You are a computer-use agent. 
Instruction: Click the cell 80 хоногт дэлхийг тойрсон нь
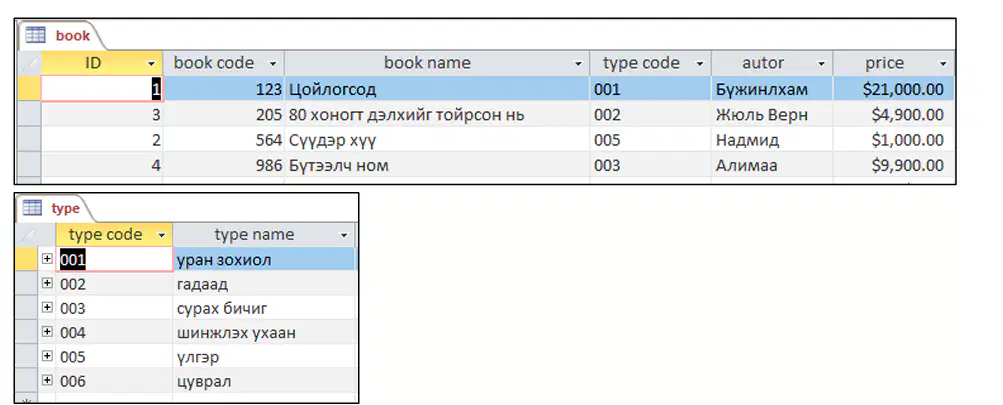(x=437, y=115)
